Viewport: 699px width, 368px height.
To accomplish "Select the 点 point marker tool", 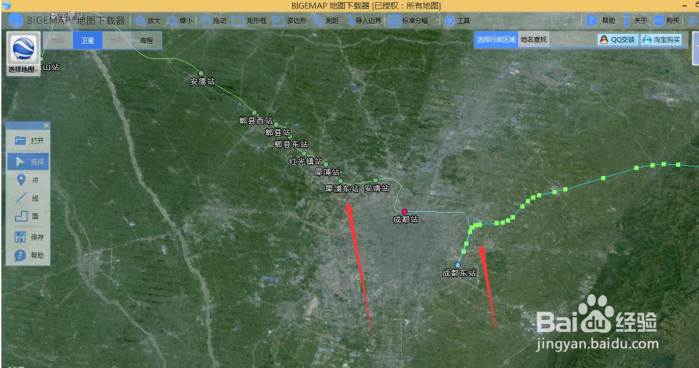I will [x=28, y=180].
